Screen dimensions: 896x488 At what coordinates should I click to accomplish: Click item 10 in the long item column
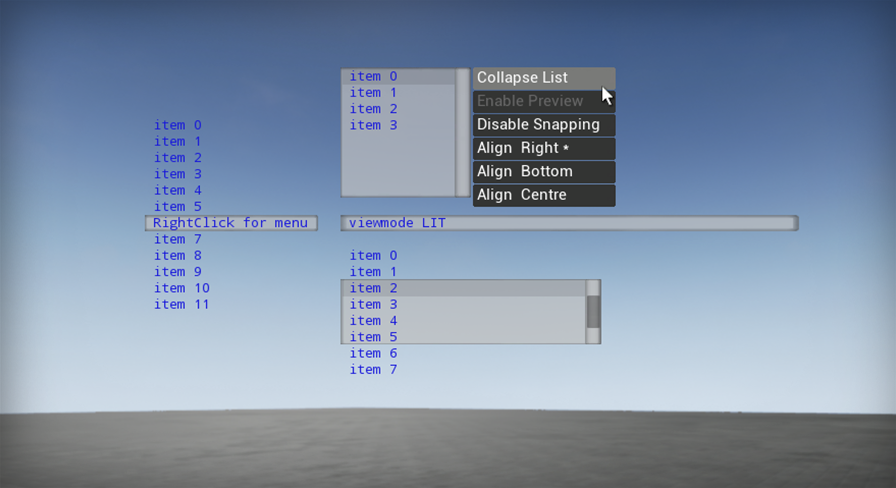181,288
